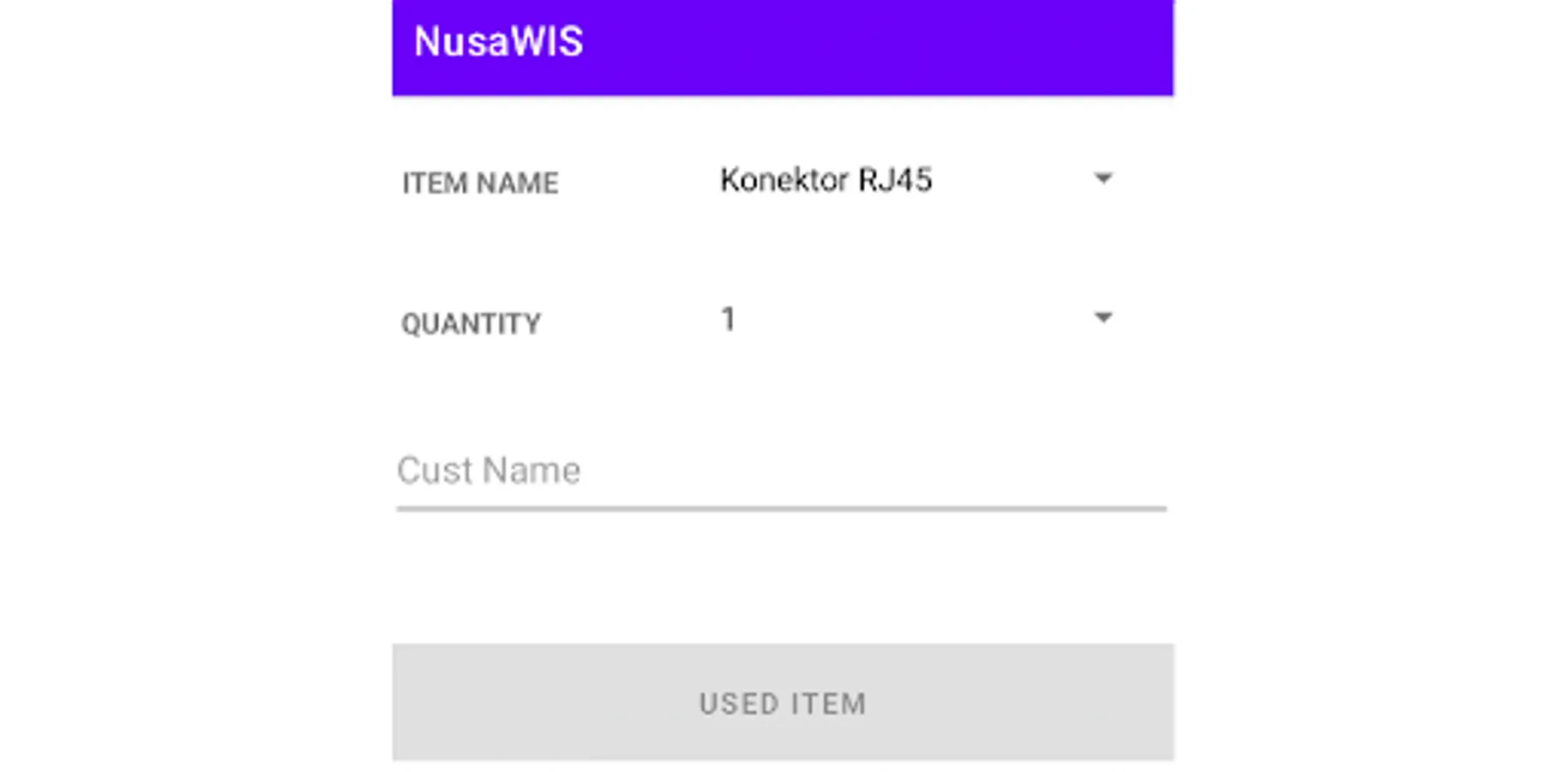Tap the triangle icon in Quantity row
The height and width of the screenshot is (772, 1568).
click(x=1102, y=318)
